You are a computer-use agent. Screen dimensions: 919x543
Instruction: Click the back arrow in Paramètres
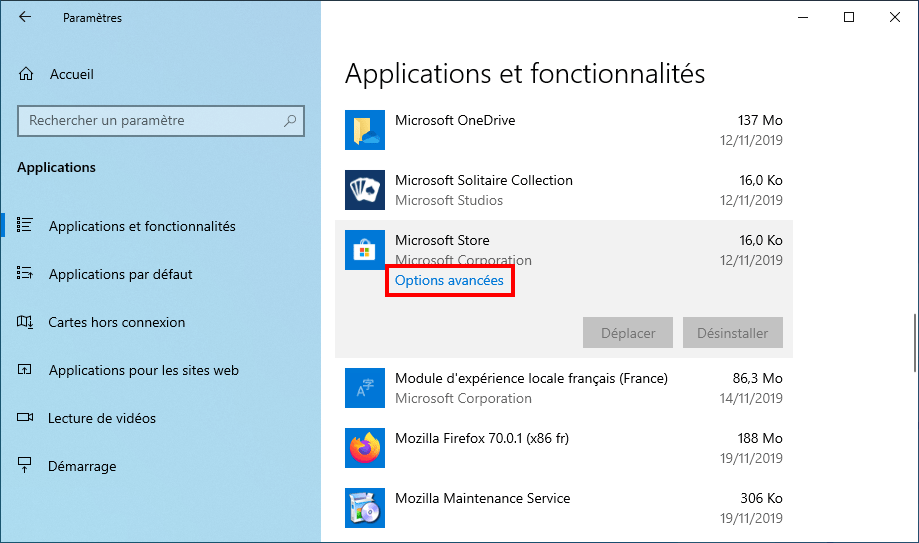tap(25, 17)
